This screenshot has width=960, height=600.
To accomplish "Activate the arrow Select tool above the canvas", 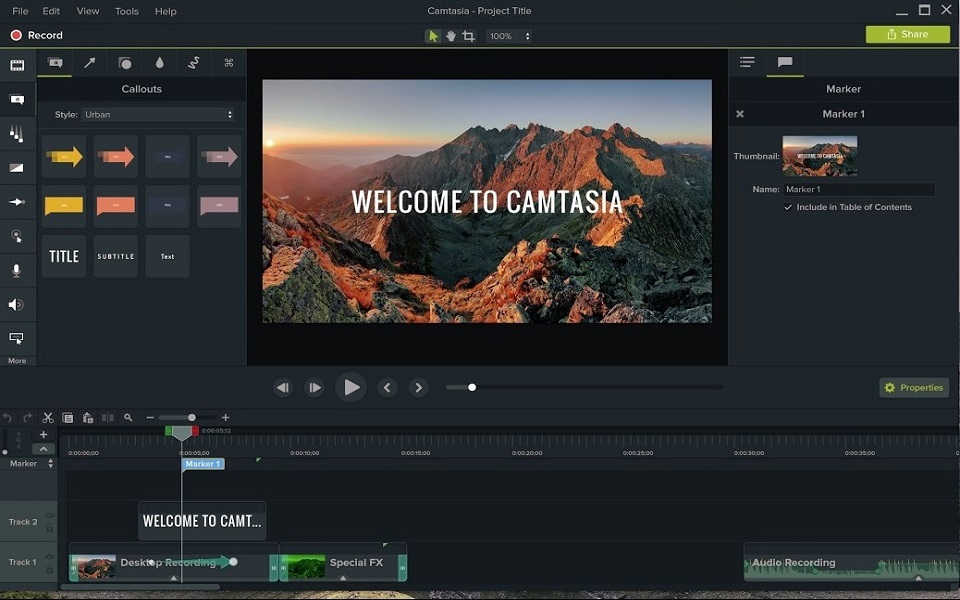I will coord(433,36).
